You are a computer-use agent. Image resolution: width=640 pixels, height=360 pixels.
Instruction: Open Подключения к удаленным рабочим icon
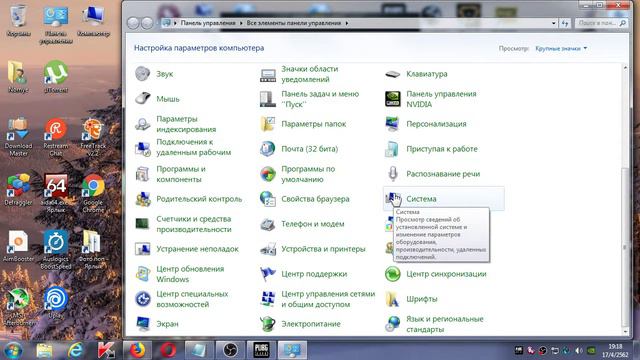[x=142, y=149]
